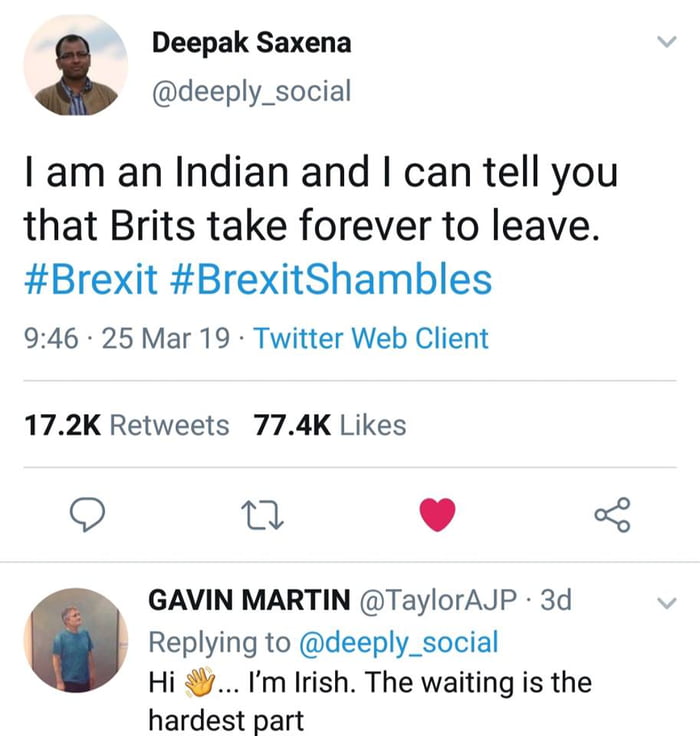Click the reply speech bubble icon
This screenshot has width=700, height=736.
click(90, 515)
